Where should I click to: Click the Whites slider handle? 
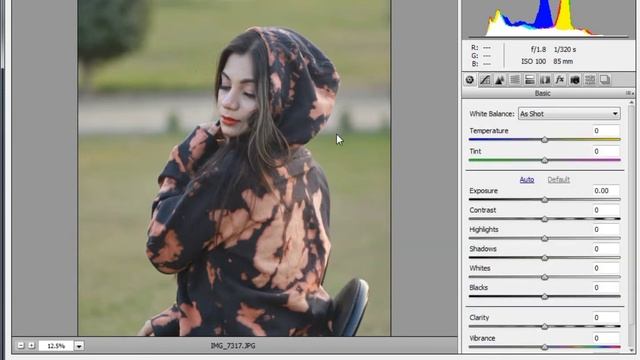544,277
